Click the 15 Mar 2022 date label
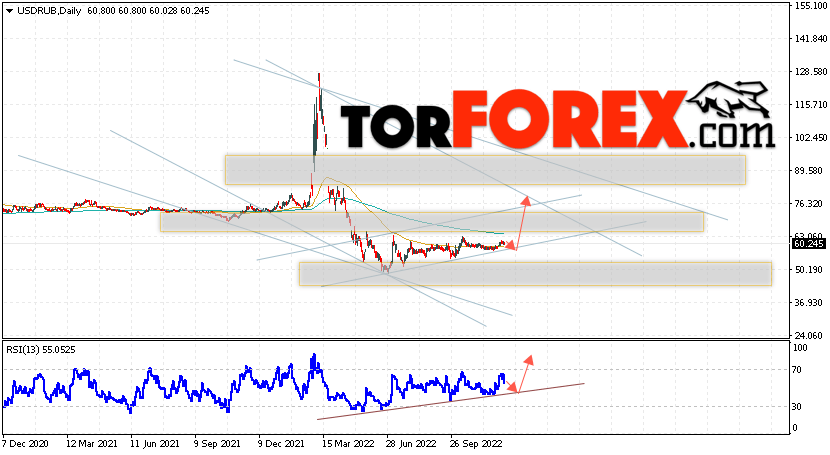Image resolution: width=830 pixels, height=455 pixels. click(348, 443)
